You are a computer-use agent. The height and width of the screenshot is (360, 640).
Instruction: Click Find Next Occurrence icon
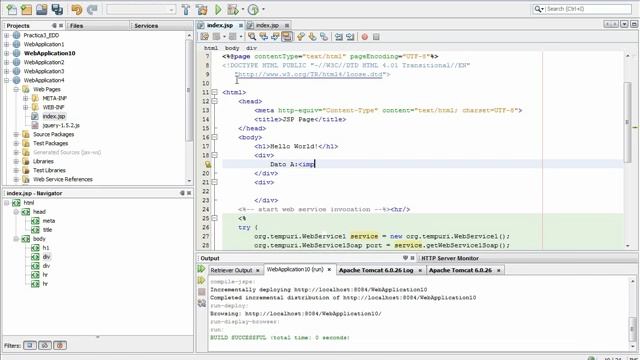pos(275,37)
